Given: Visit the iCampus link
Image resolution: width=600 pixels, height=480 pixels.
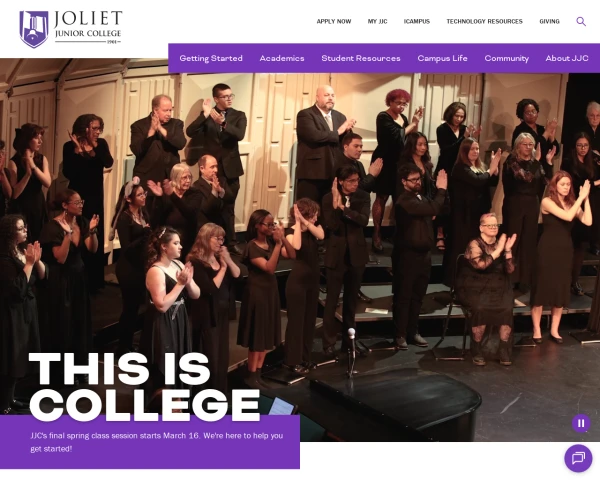Looking at the screenshot, I should (x=417, y=21).
